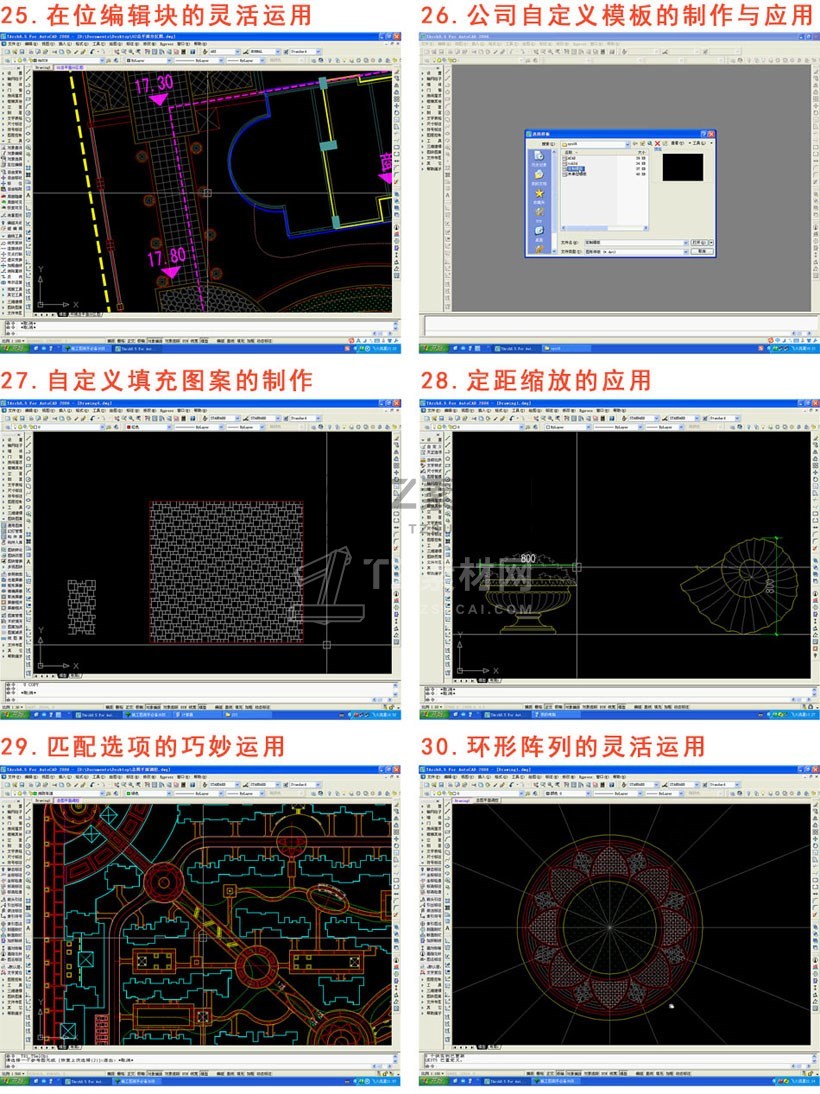
Task: Click 打开 button in the template dialog
Action: [699, 243]
